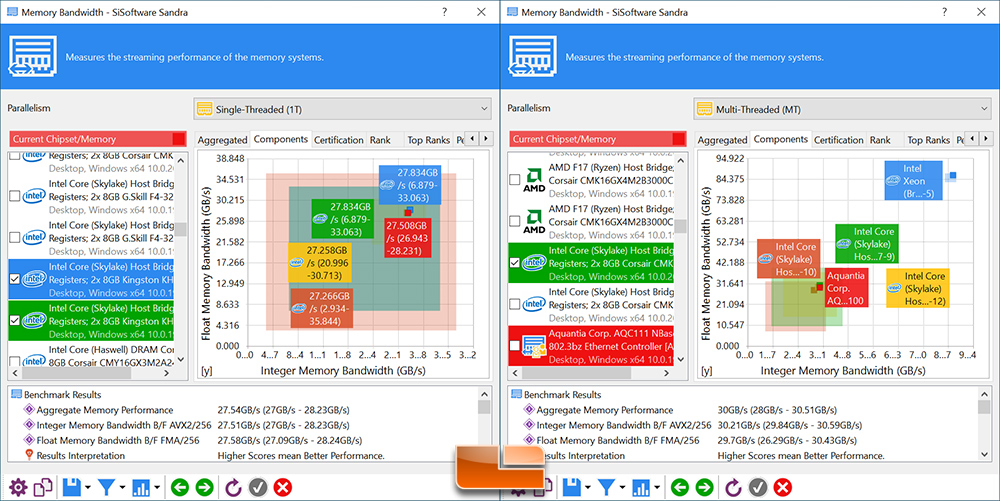Click green back arrow in Single-Threaded window
This screenshot has width=1000, height=501.
[x=180, y=488]
